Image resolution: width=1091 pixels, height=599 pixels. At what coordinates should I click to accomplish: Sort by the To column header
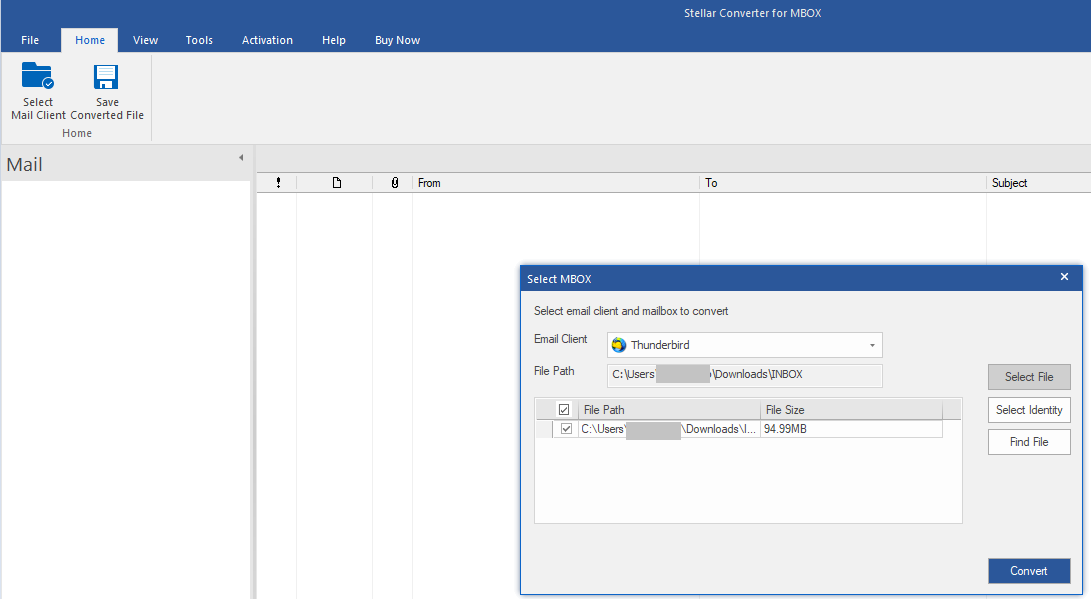[x=843, y=183]
